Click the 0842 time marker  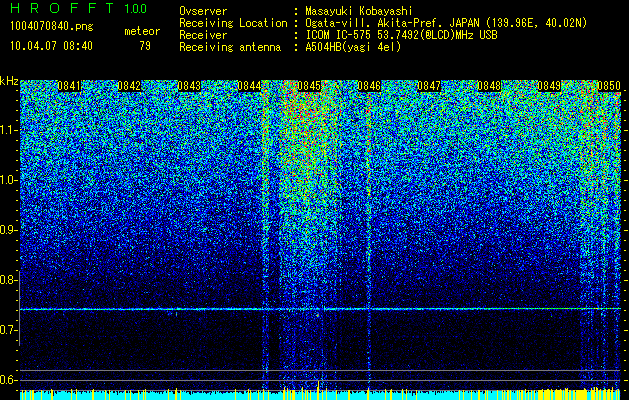[129, 86]
